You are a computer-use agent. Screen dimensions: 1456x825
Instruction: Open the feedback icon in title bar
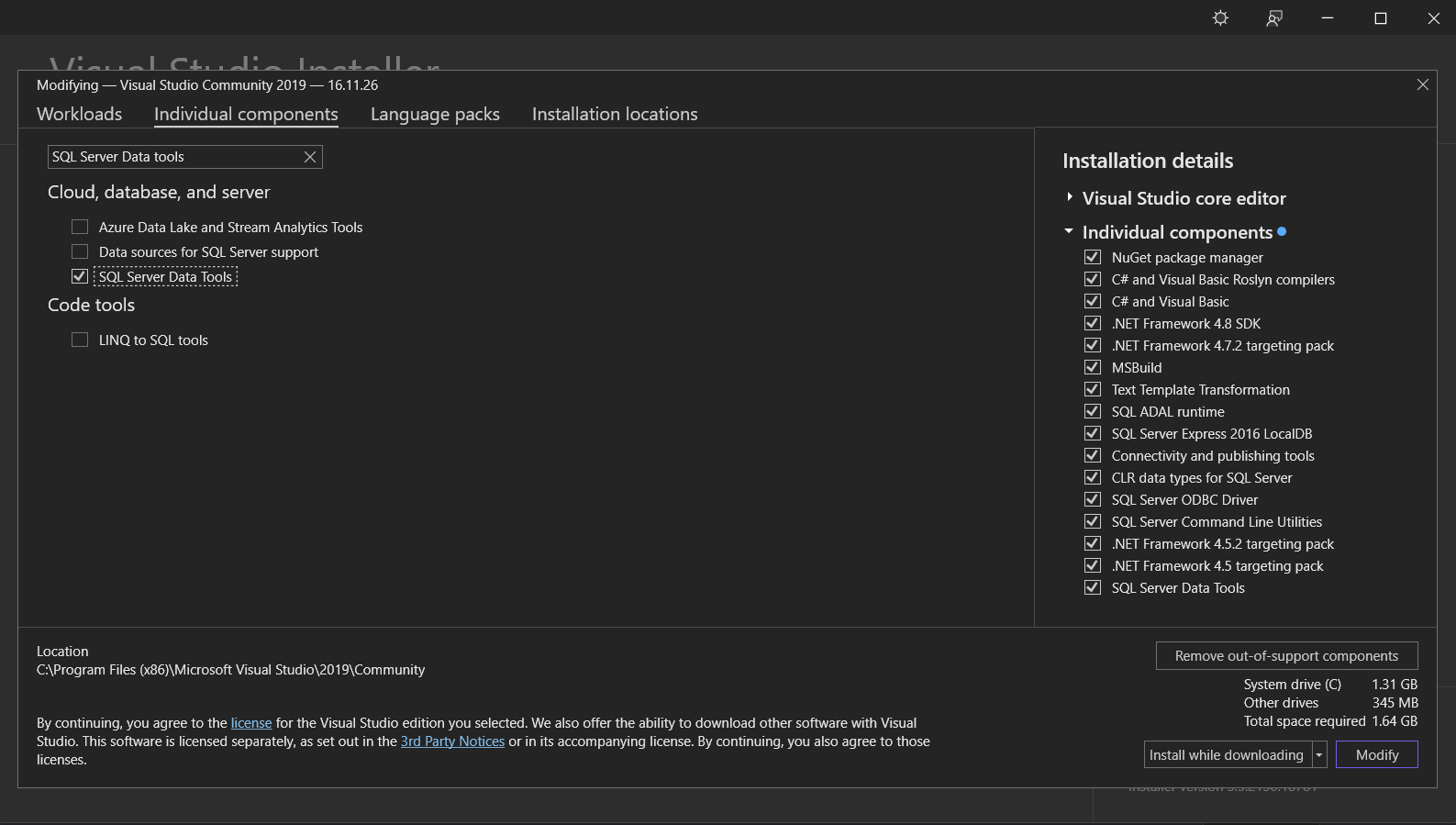[1274, 17]
